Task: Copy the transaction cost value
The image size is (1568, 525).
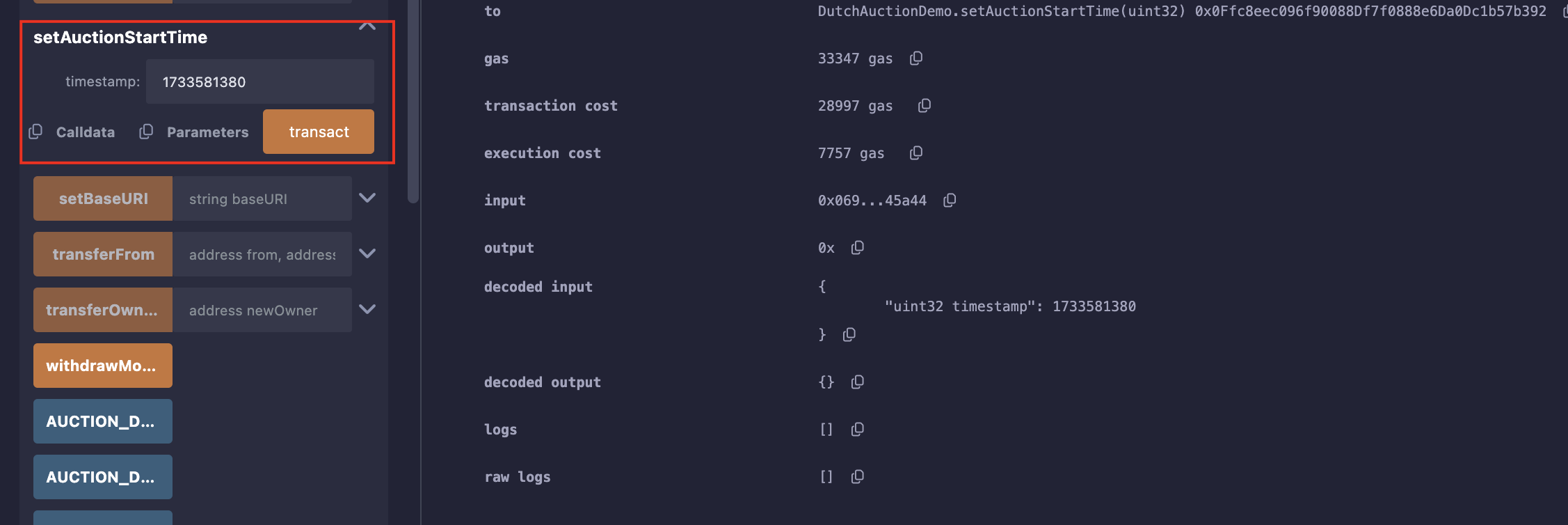Action: pos(925,106)
